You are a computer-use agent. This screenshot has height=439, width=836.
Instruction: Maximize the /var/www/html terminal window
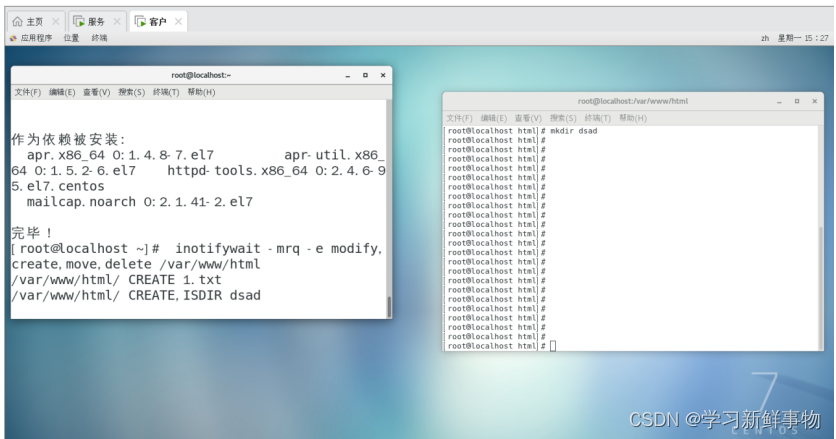(x=797, y=101)
